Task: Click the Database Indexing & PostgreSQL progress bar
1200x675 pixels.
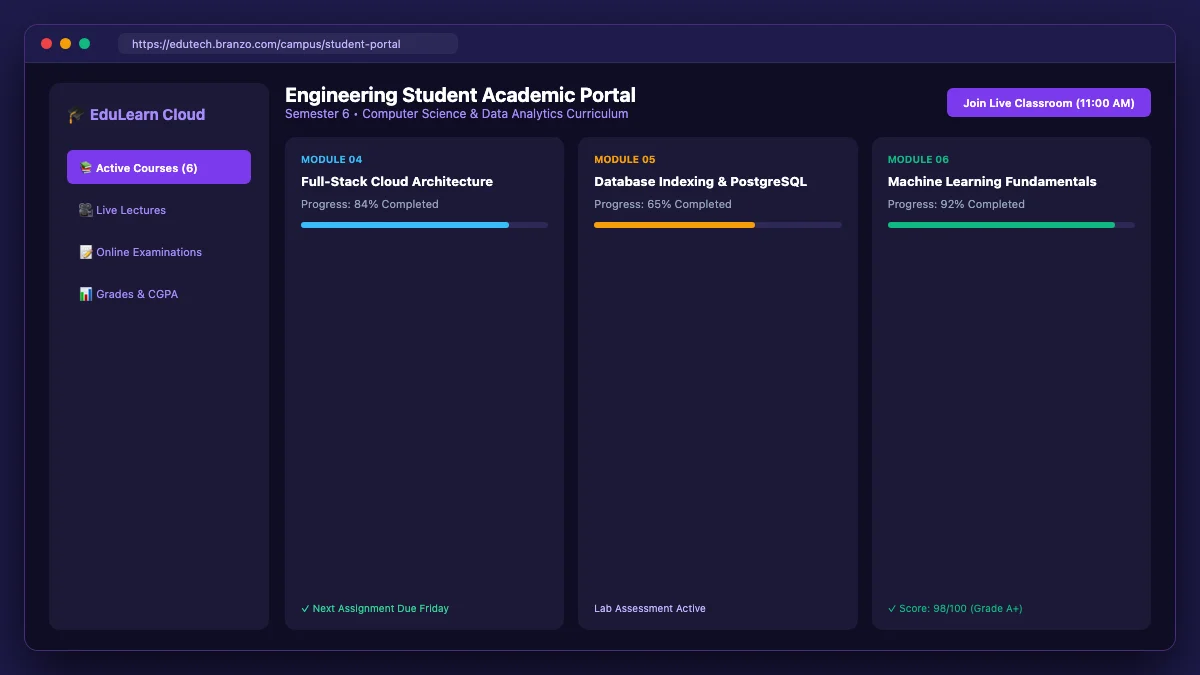Action: coord(718,225)
